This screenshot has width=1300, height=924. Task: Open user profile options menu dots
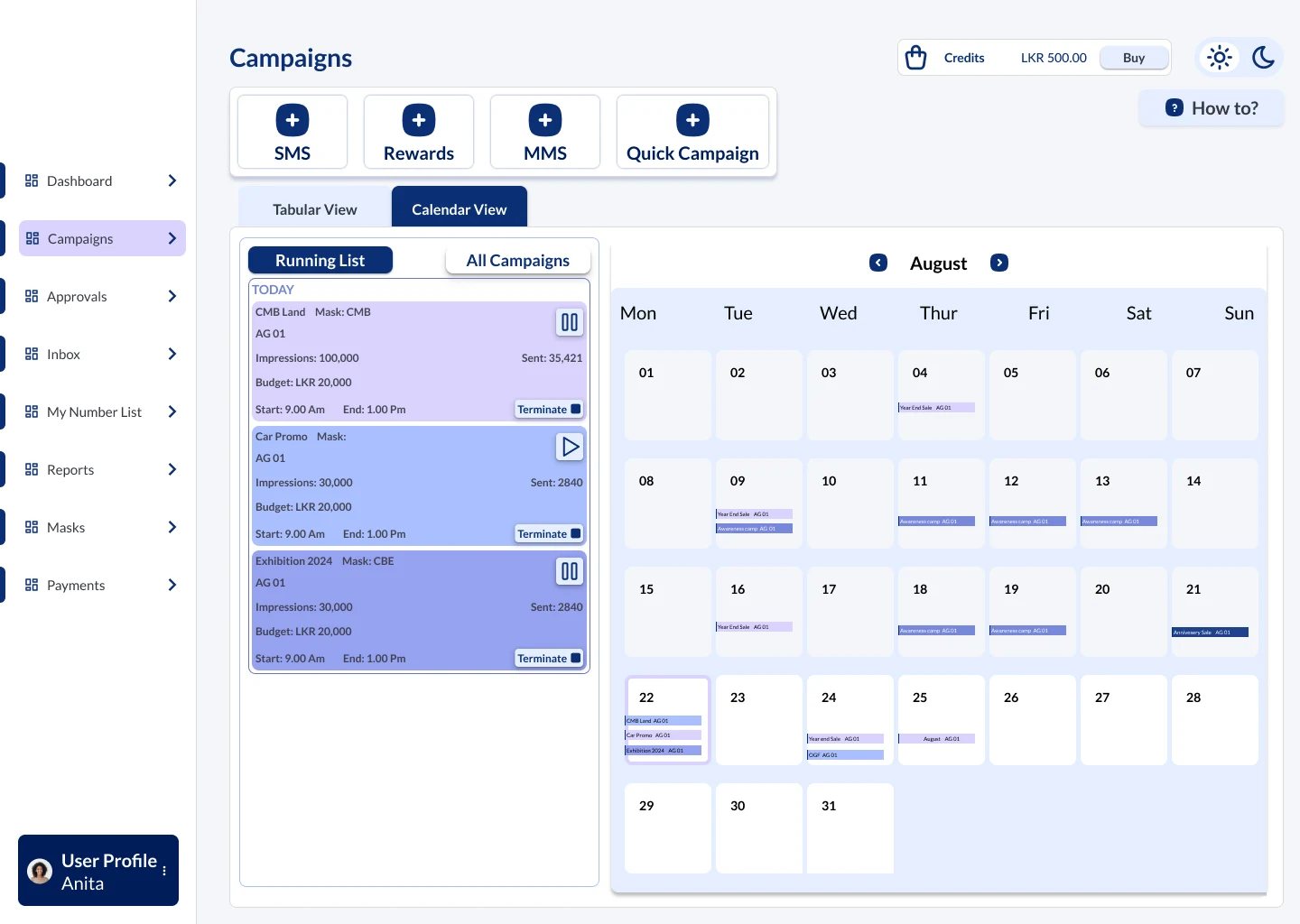164,871
